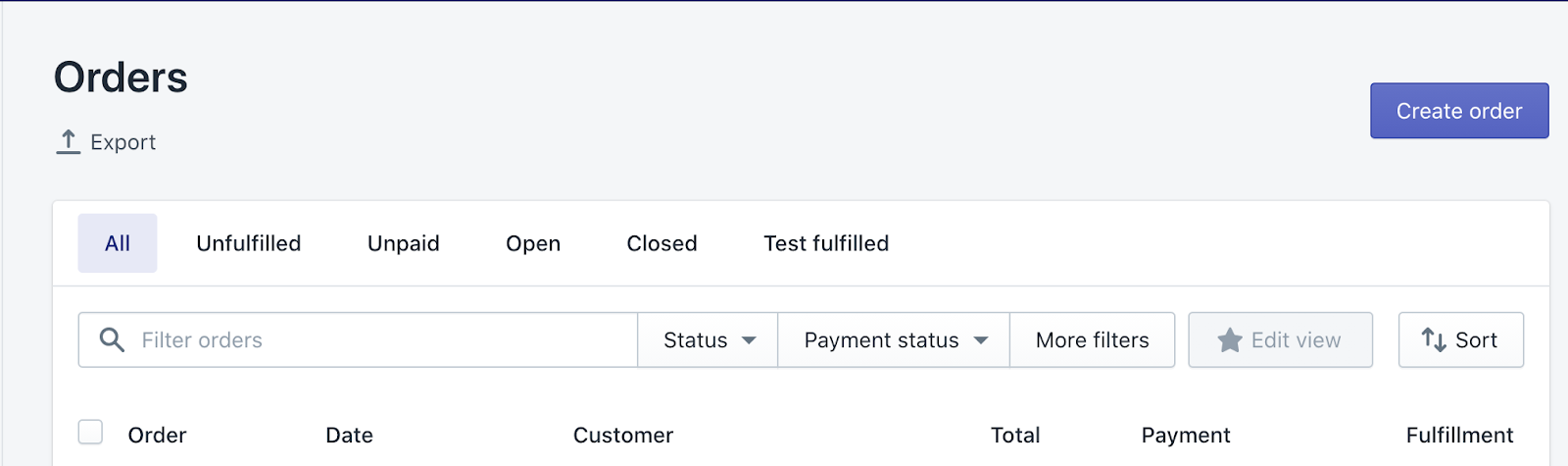Click the Edit view button label
Image resolution: width=1568 pixels, height=466 pixels.
tap(1296, 340)
